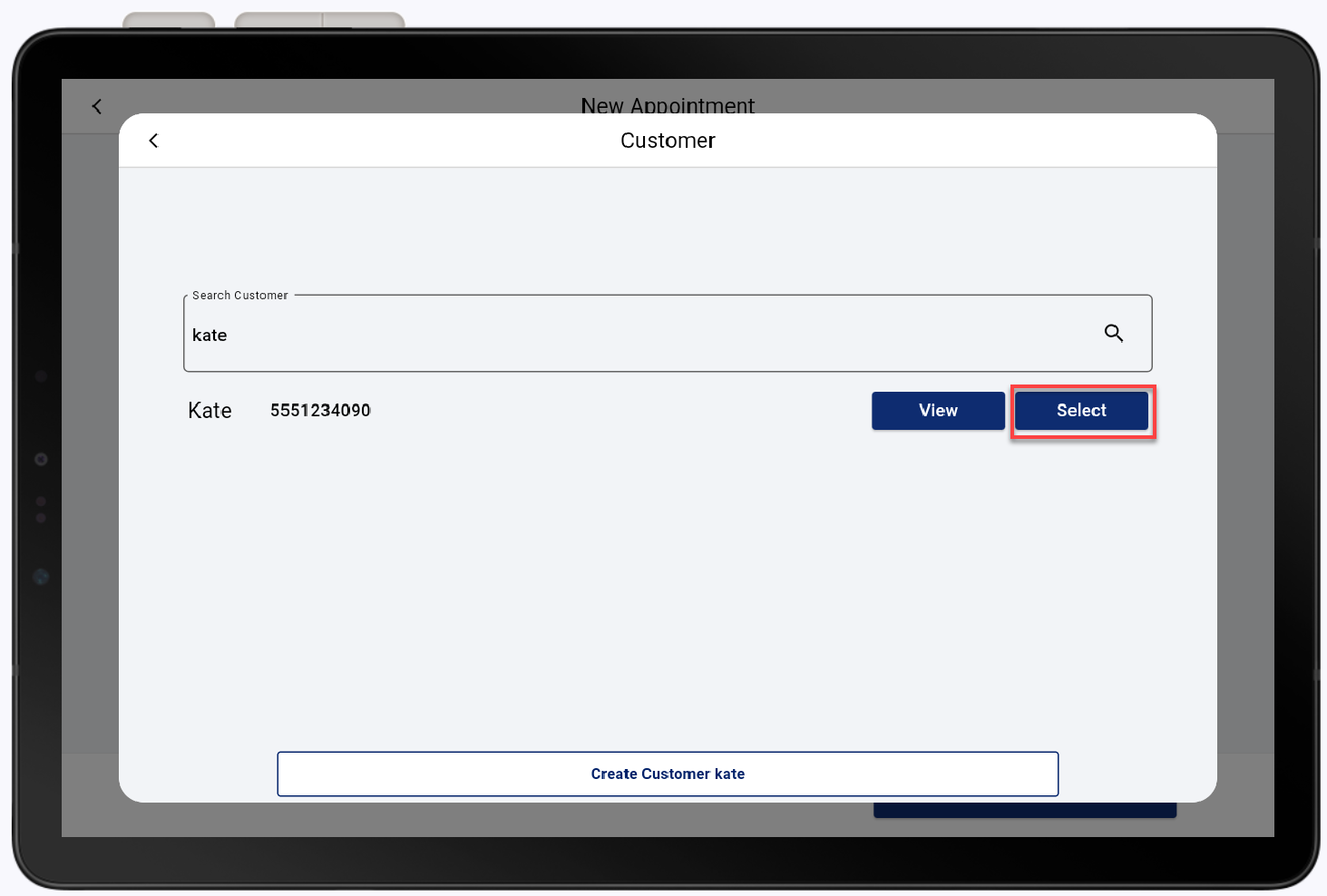
Task: Click Create Customer kate button
Action: pos(668,774)
